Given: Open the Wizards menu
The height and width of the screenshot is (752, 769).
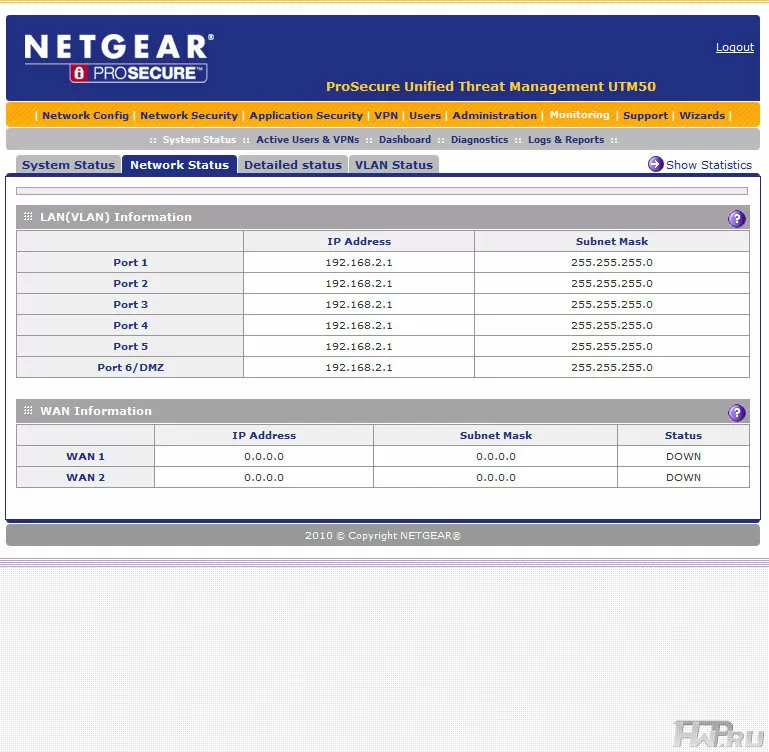Looking at the screenshot, I should coord(702,115).
